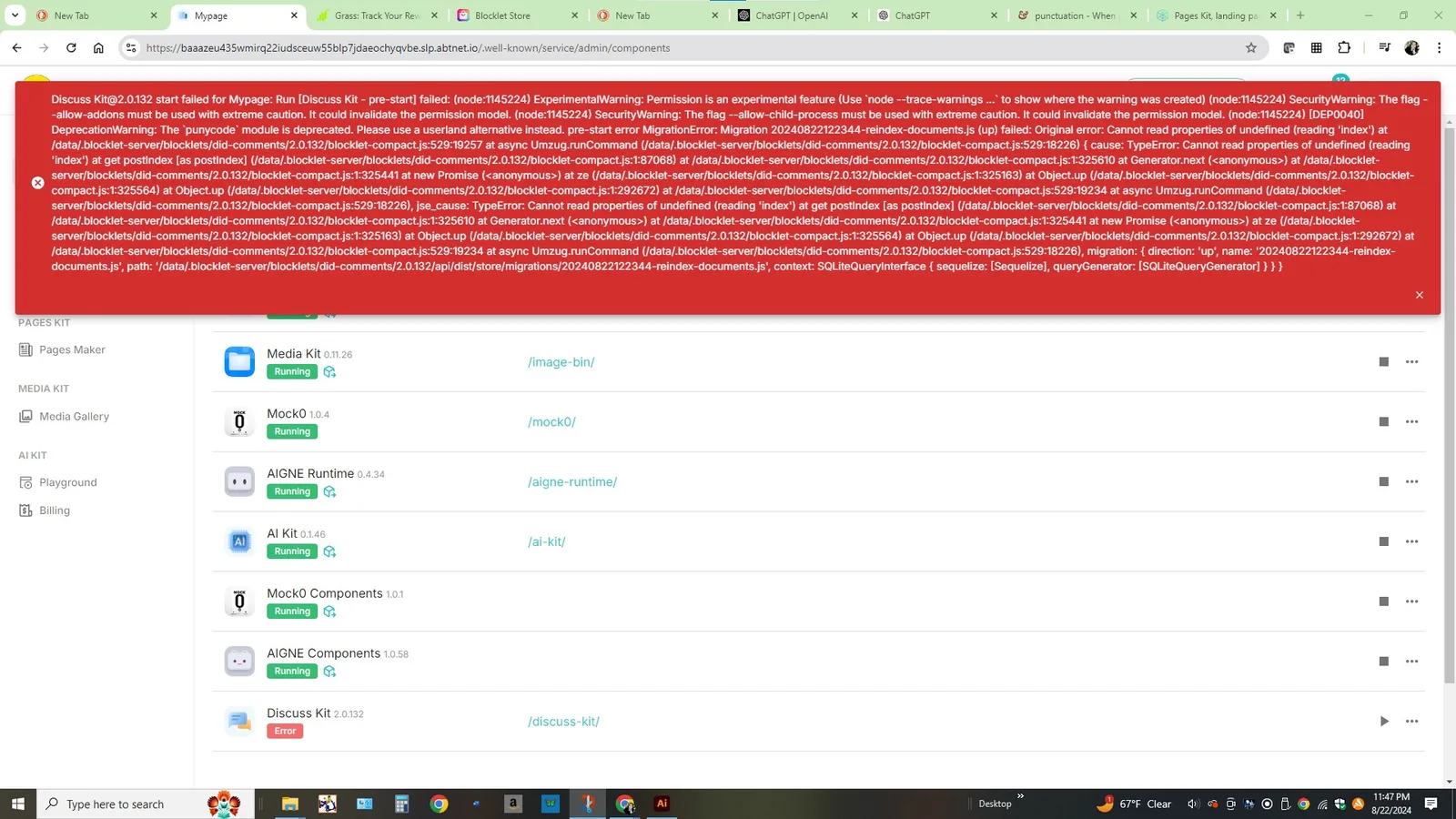Click the Windows taskbar search box
Viewport: 1456px width, 819px height.
coord(146,804)
